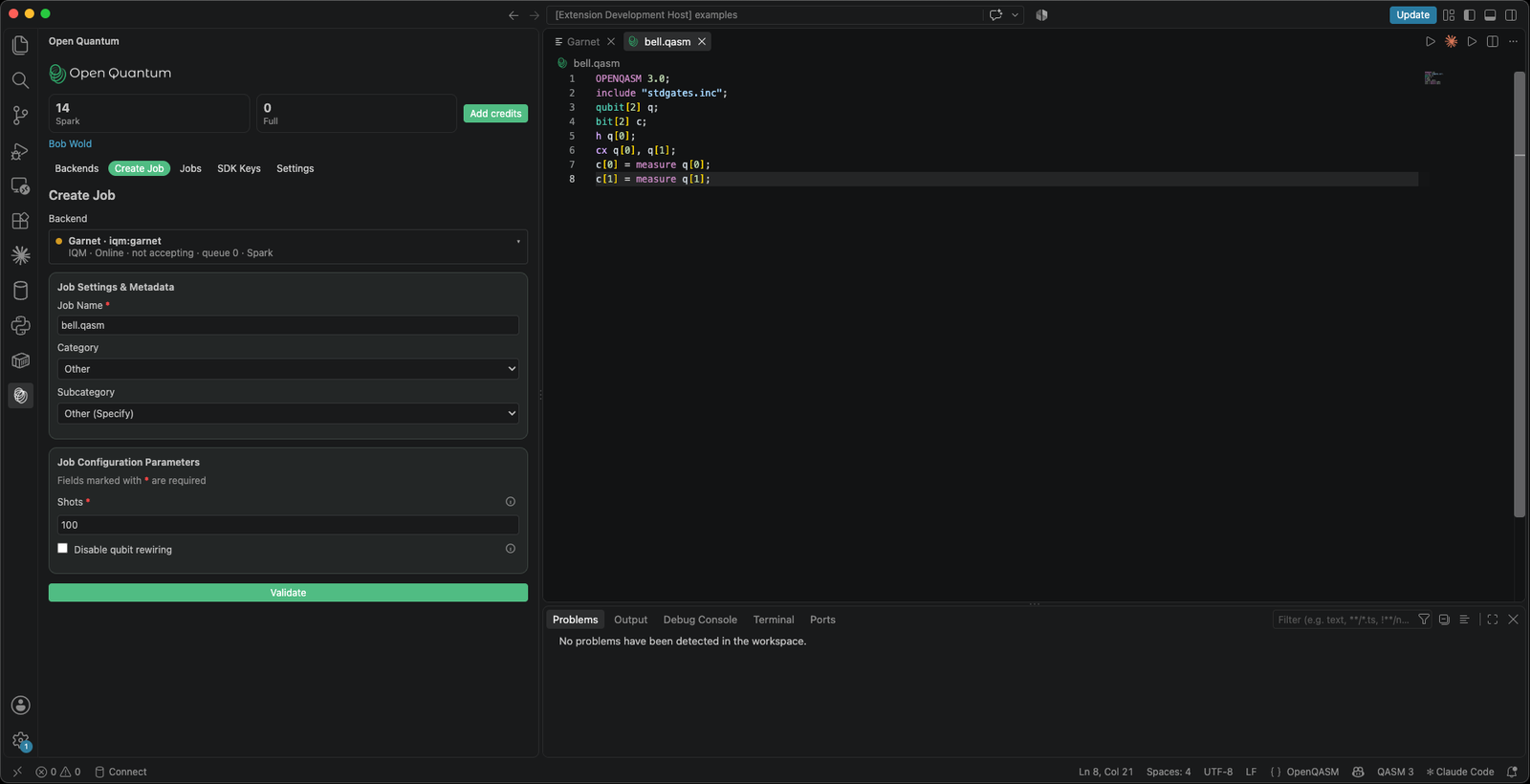The width and height of the screenshot is (1530, 784).
Task: Click the Shots info icon
Action: pyautogui.click(x=511, y=502)
